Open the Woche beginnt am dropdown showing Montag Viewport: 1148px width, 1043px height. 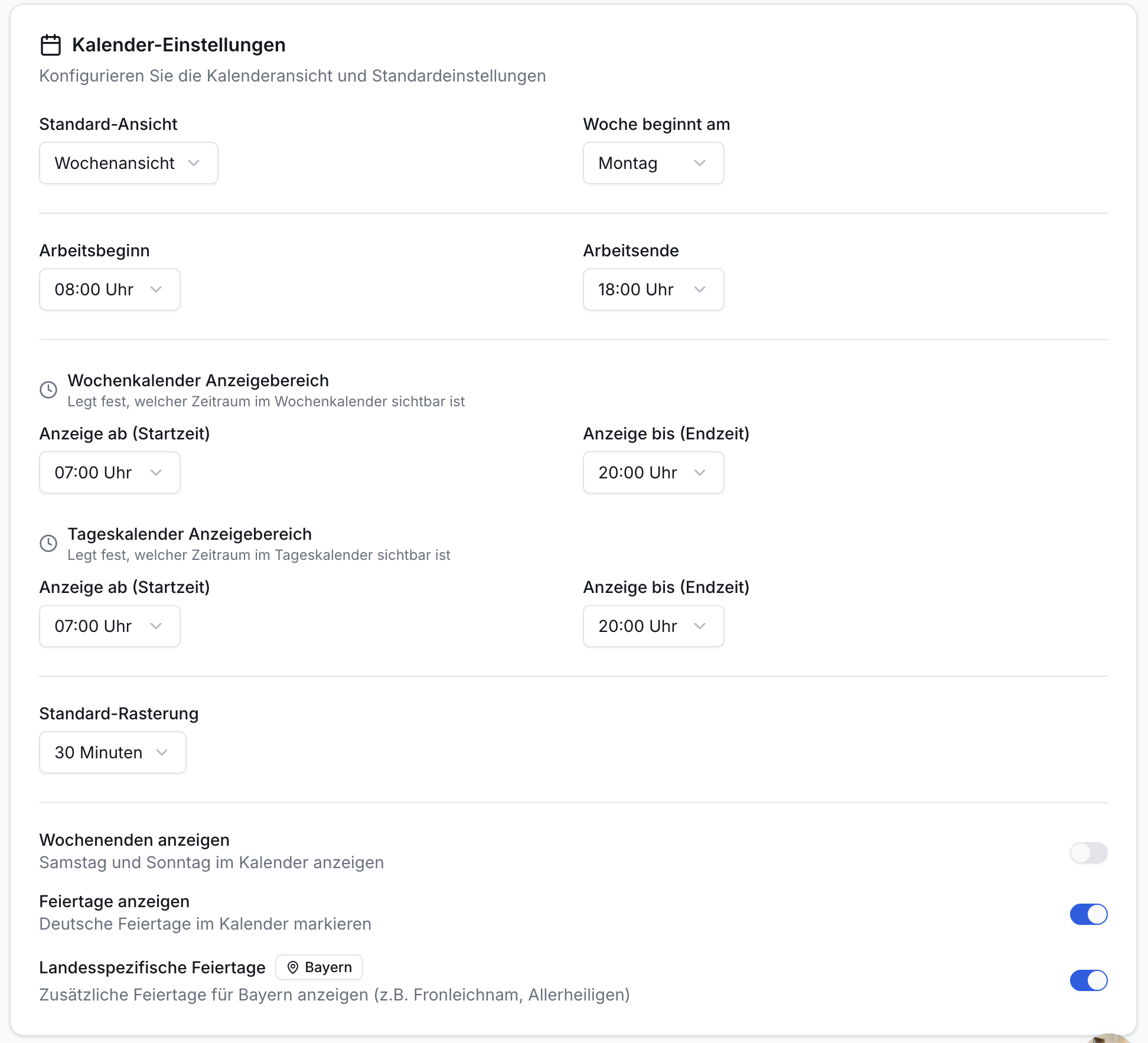pyautogui.click(x=653, y=163)
